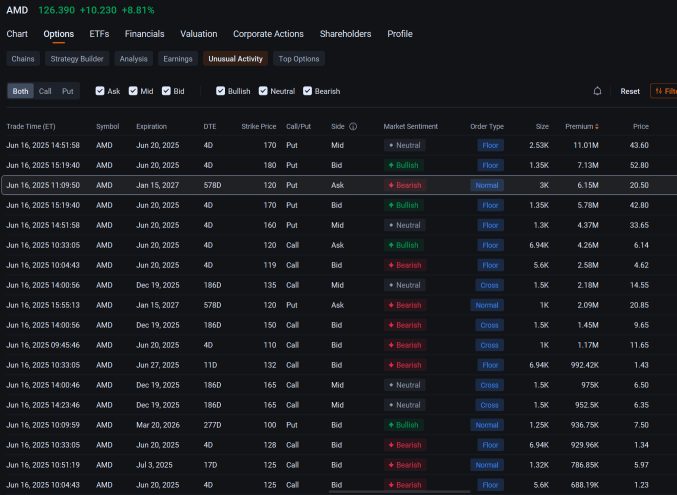The height and width of the screenshot is (495, 677).
Task: Click the Order Type column header
Action: click(487, 127)
